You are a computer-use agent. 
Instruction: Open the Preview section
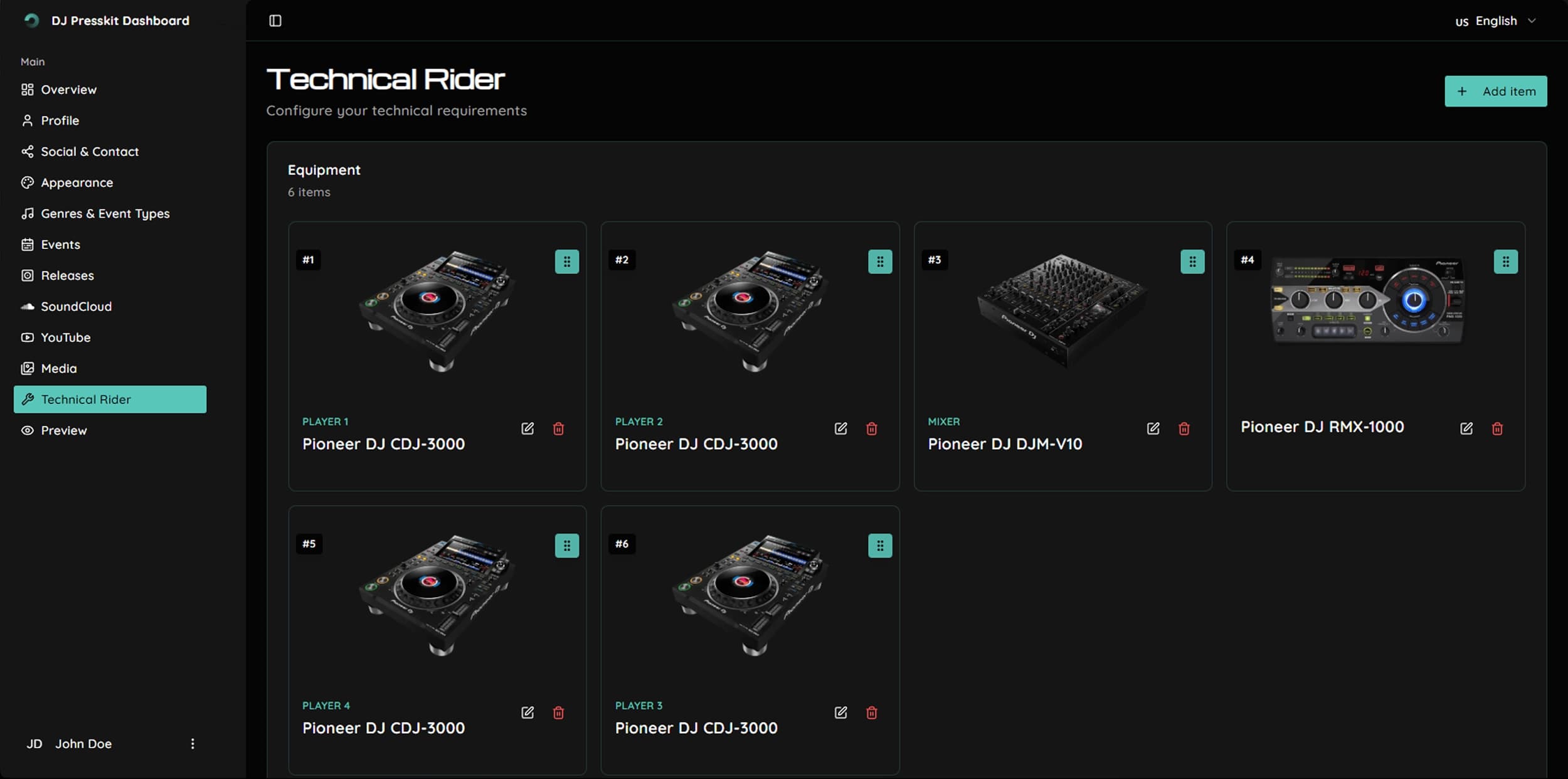pos(64,430)
